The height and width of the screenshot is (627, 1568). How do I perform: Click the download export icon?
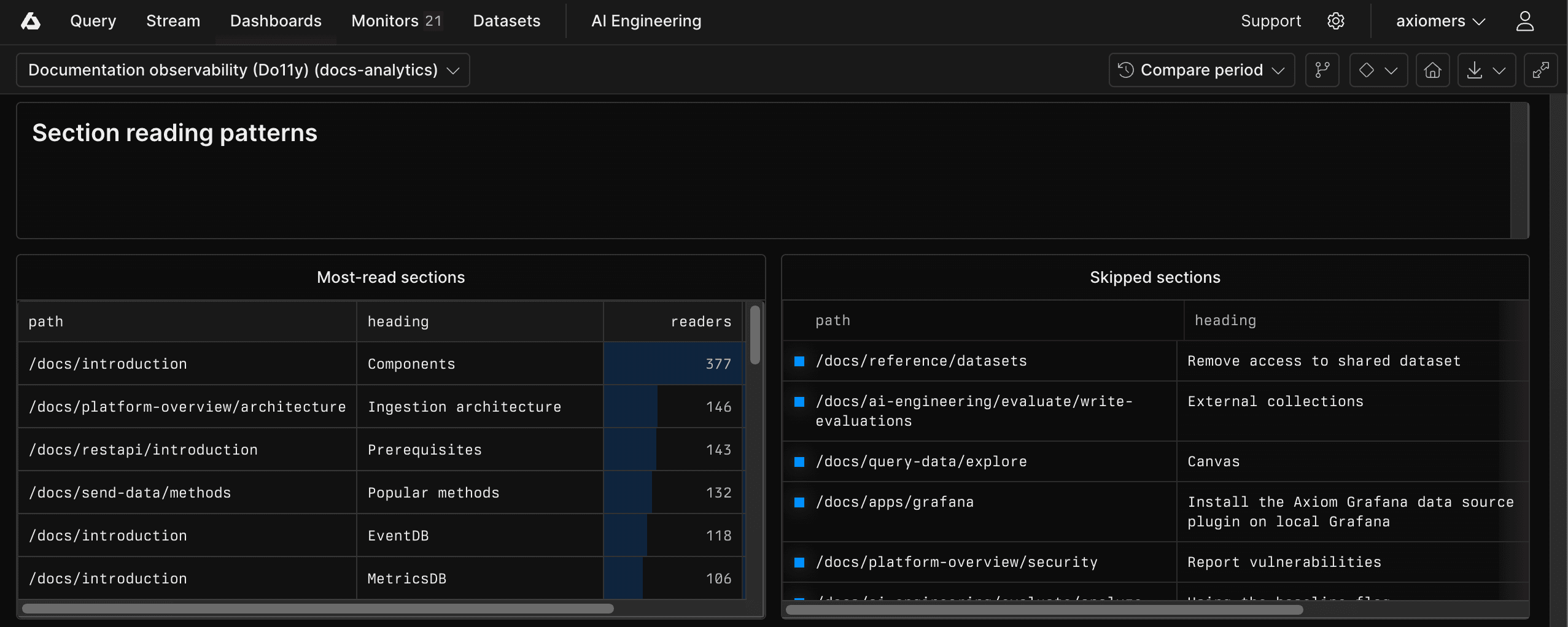point(1475,70)
